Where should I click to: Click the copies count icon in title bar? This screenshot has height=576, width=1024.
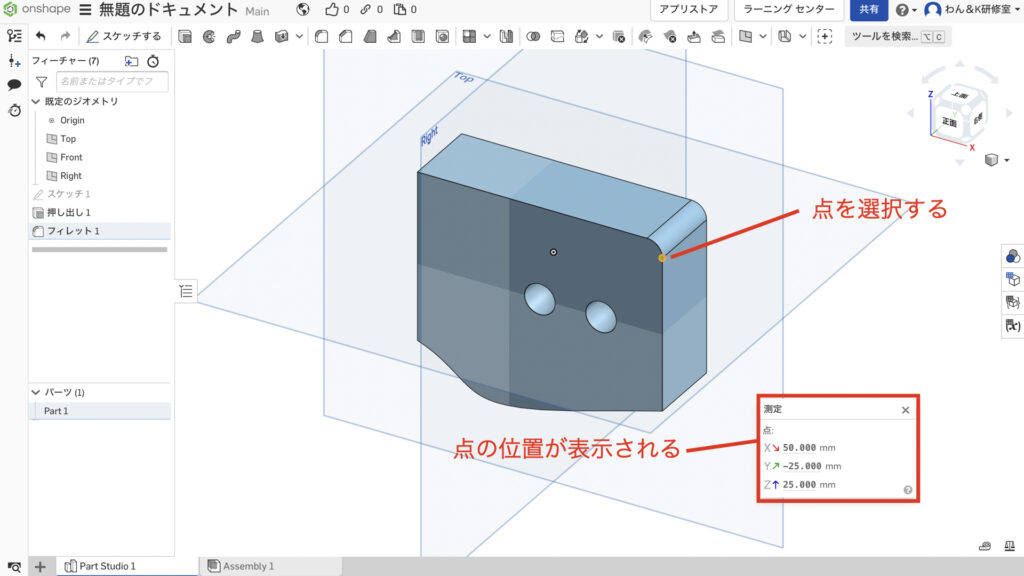[400, 10]
